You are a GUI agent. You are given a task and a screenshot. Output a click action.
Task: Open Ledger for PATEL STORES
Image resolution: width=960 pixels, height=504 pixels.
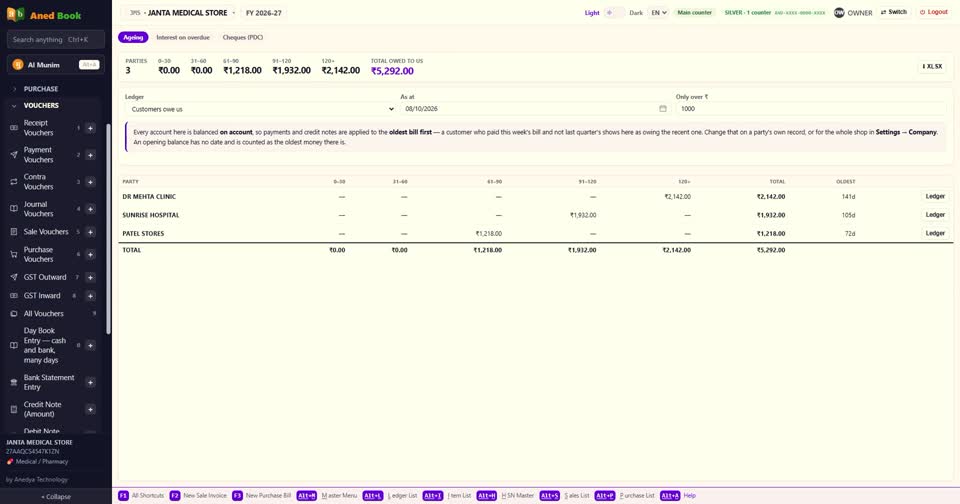tap(935, 233)
